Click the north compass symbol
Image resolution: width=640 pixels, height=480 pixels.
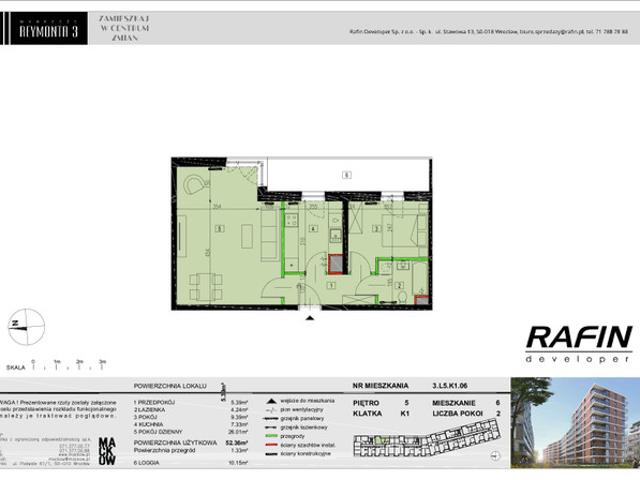point(26,327)
